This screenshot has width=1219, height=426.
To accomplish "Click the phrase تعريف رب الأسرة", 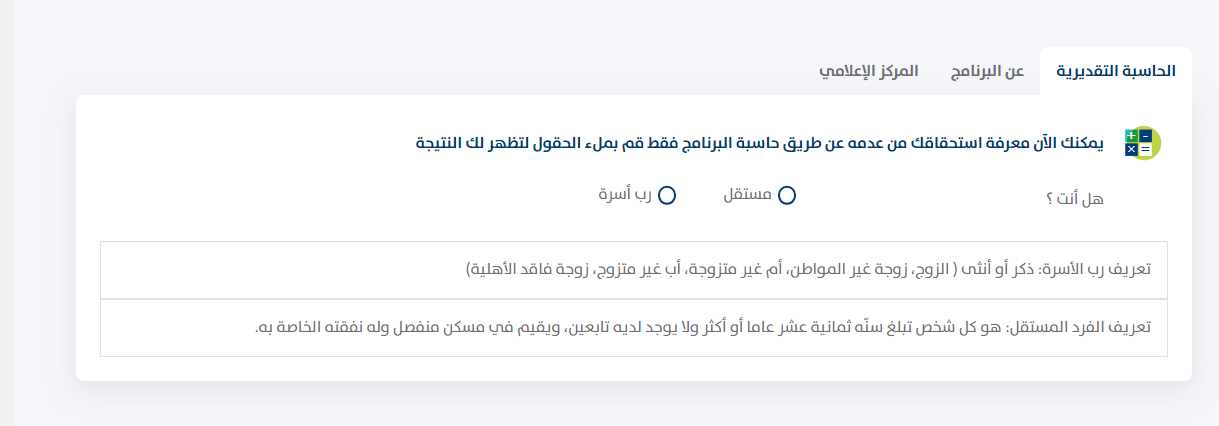I will click(x=1097, y=270).
